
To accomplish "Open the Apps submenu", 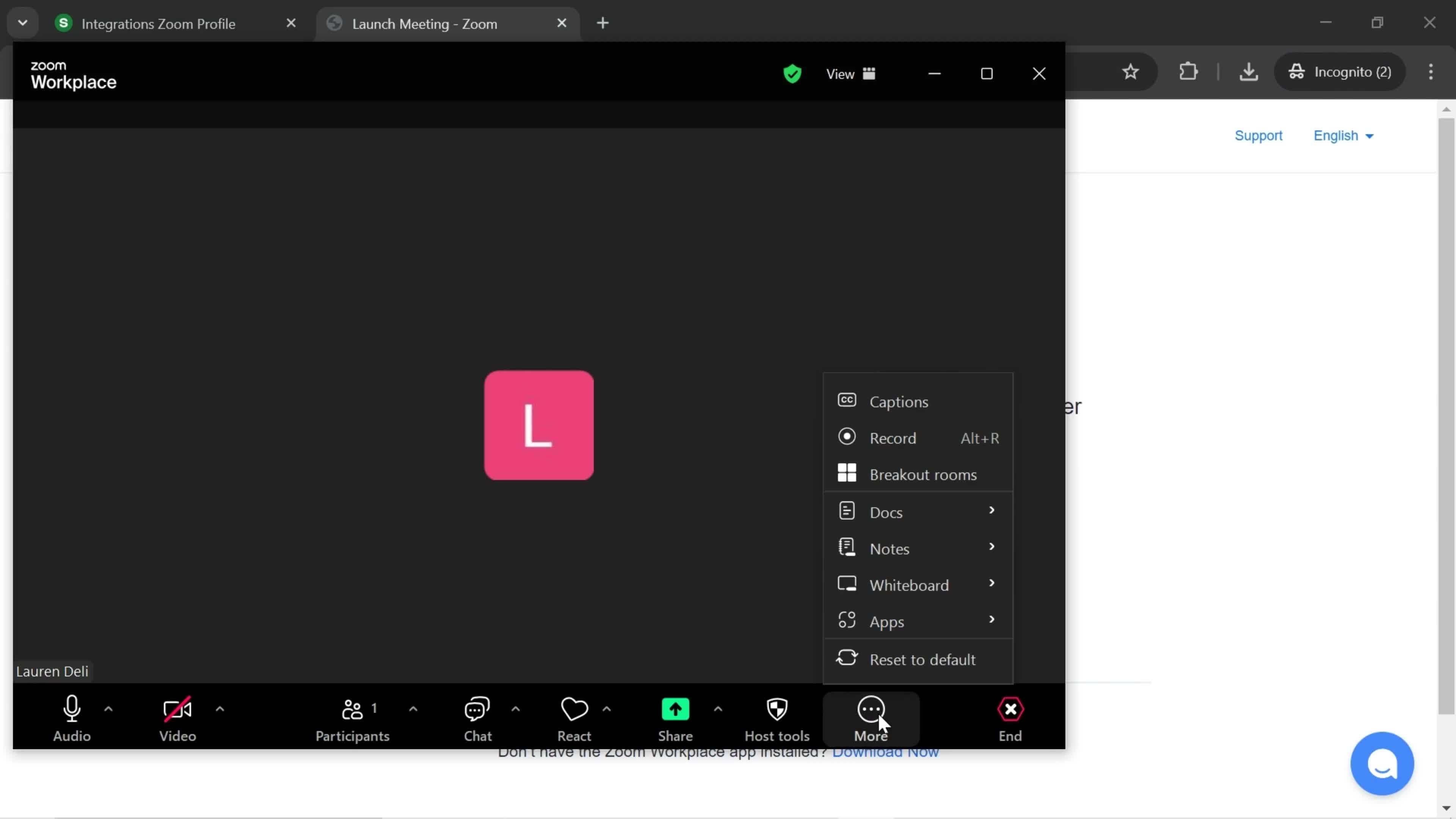I will [918, 621].
